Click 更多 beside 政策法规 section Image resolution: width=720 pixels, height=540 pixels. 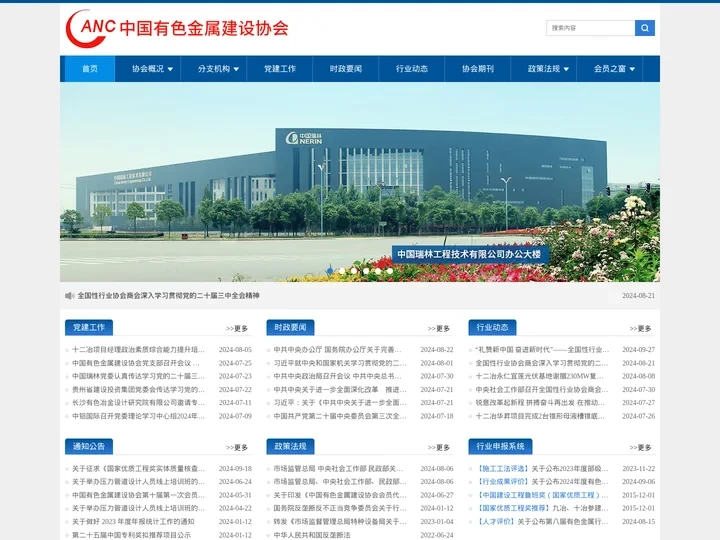coord(439,447)
